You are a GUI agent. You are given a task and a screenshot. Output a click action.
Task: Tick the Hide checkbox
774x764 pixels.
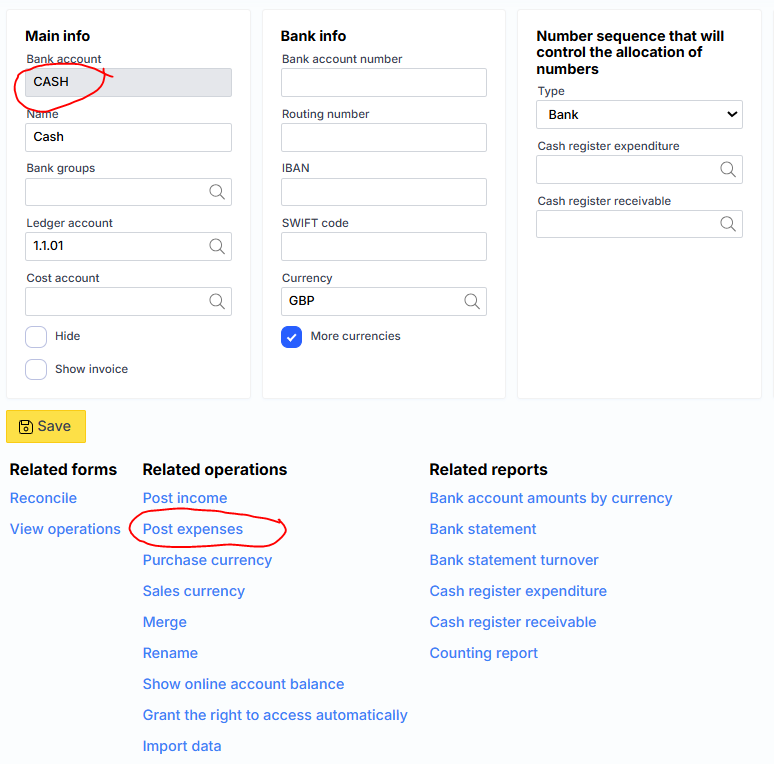point(36,337)
